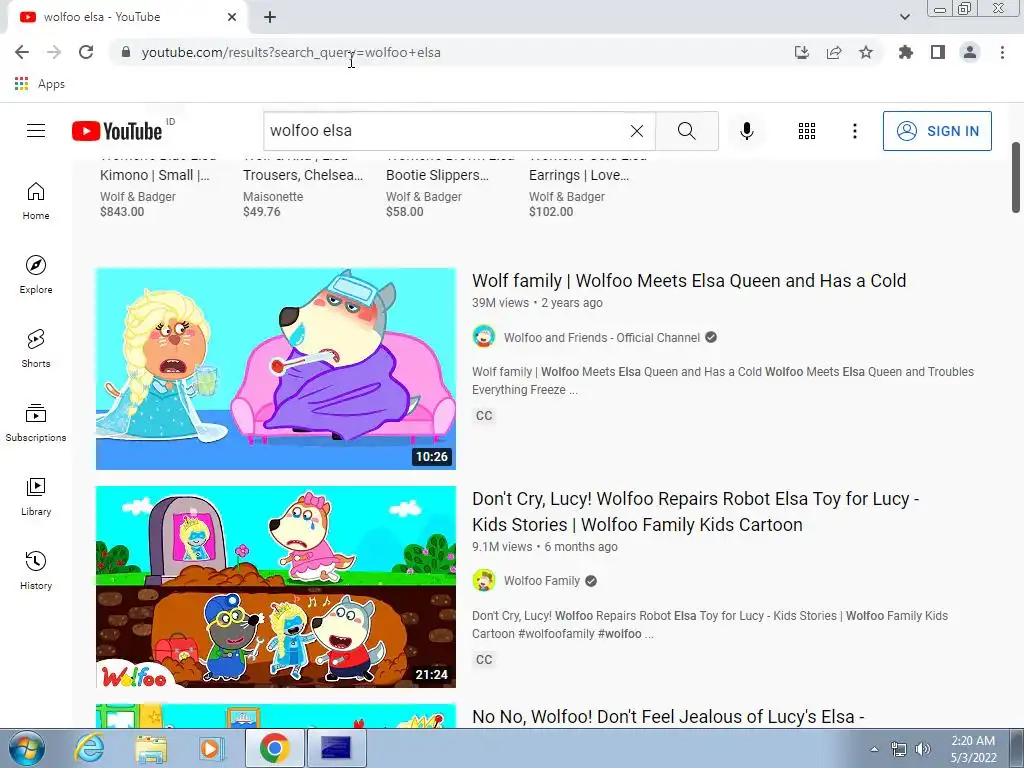This screenshot has width=1024, height=768.
Task: Click the lock site info icon
Action: 127,52
